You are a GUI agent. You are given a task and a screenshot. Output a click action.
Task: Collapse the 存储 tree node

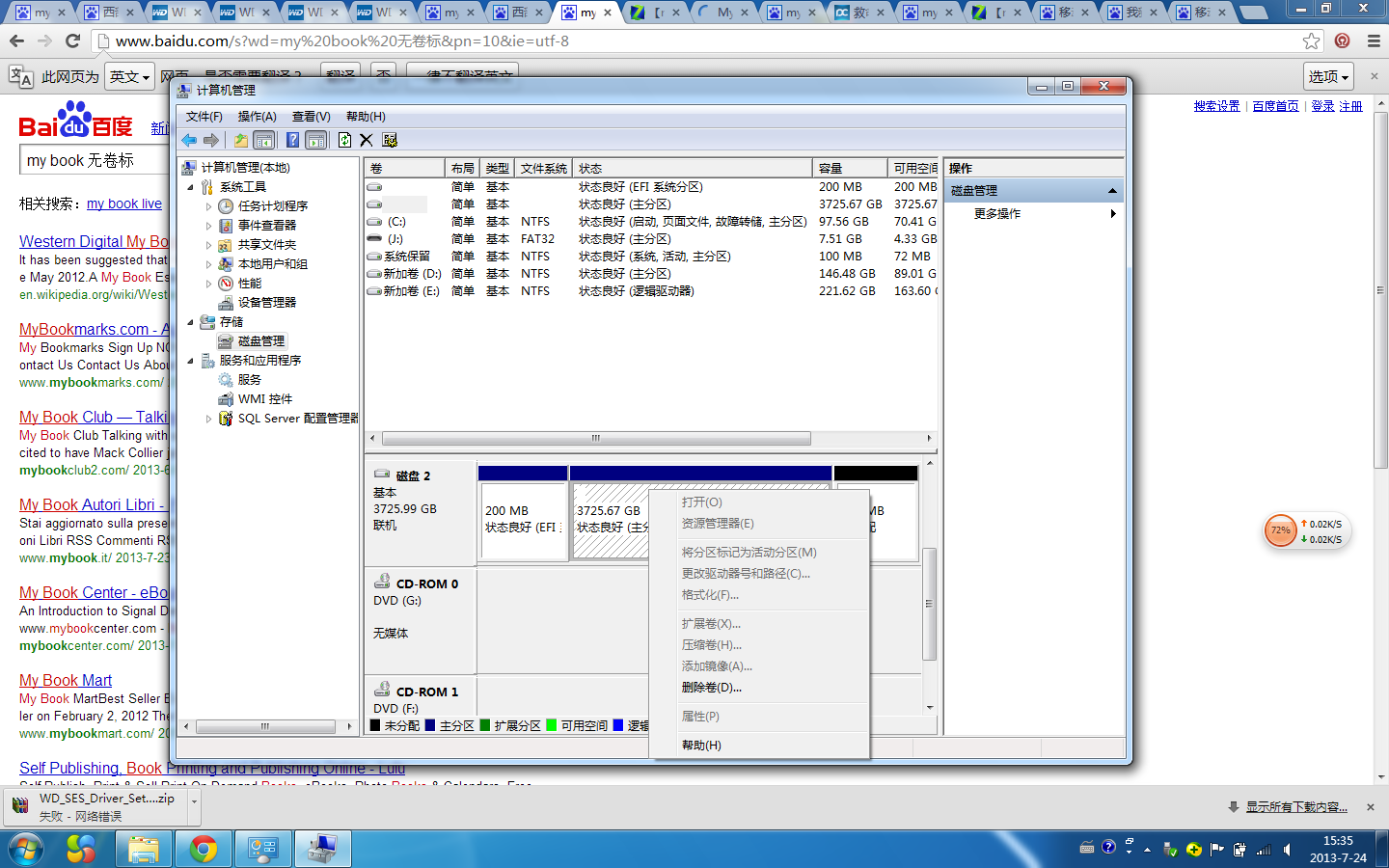(190, 322)
